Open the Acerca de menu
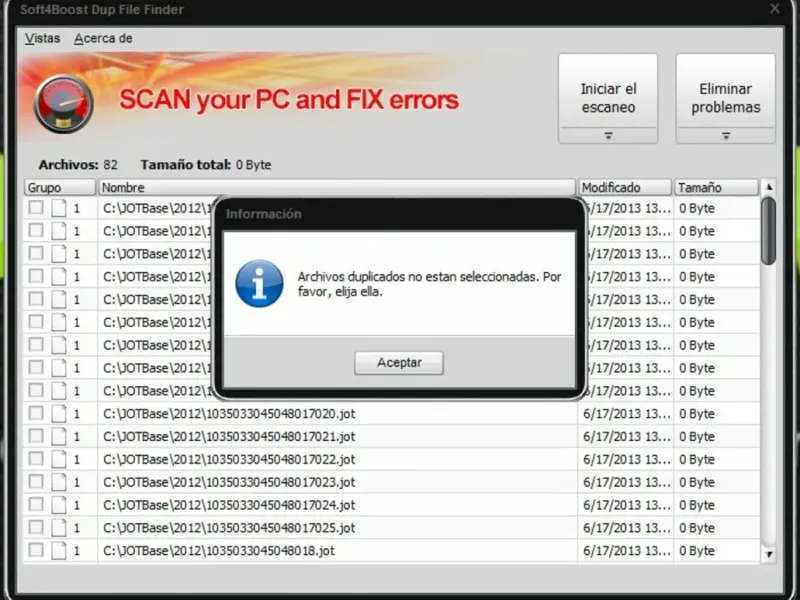 tap(104, 38)
